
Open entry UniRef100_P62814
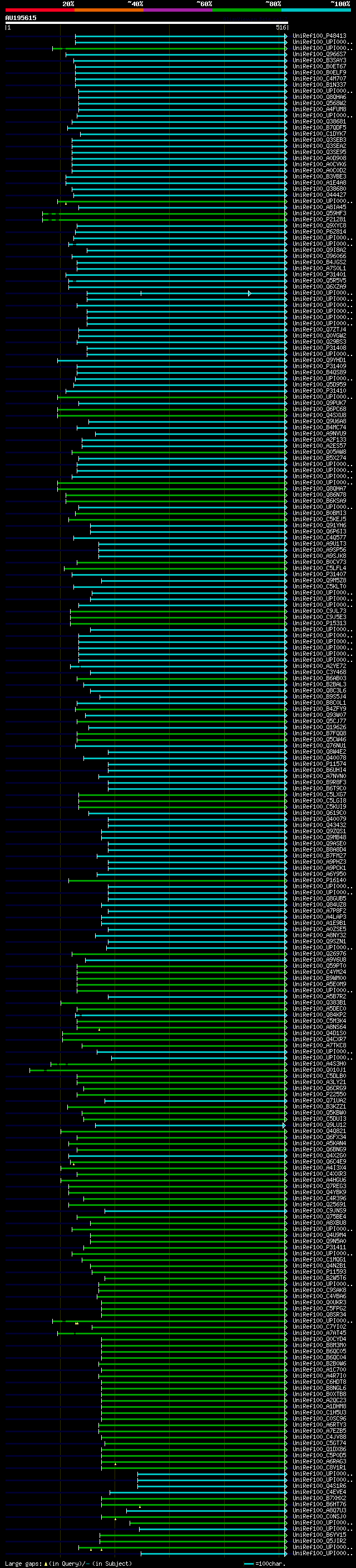coord(319,232)
